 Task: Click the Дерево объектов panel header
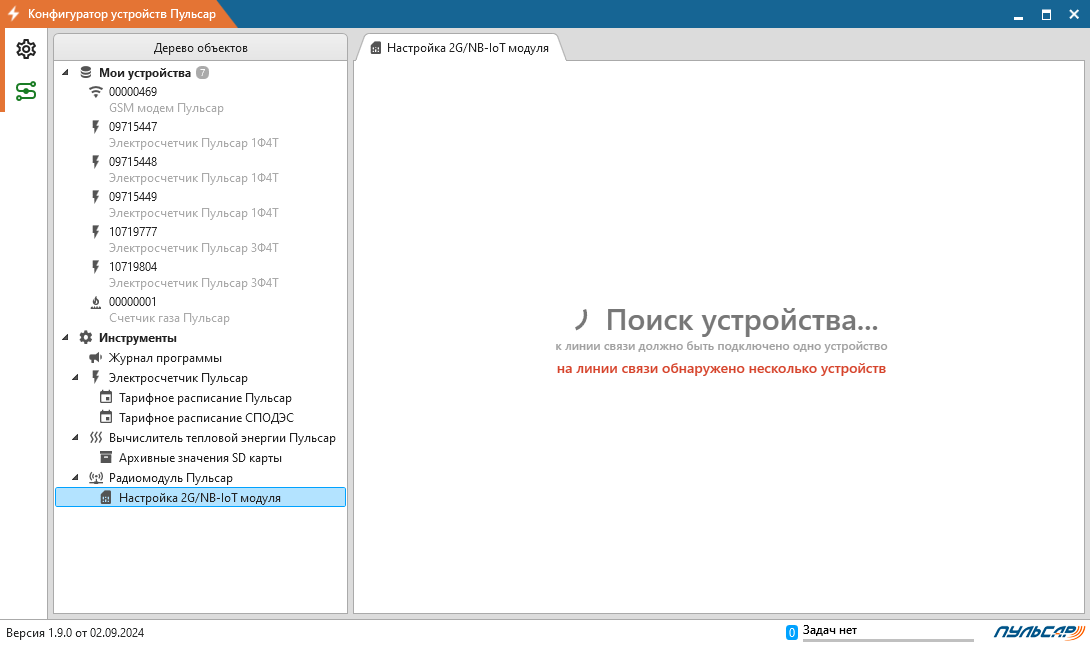(x=200, y=48)
